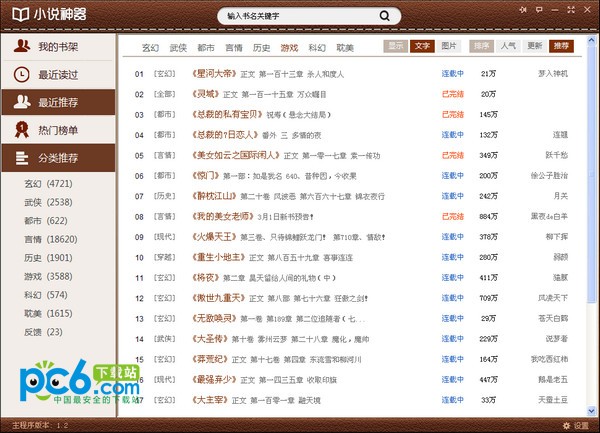
Task: Click scrollbar up arrow
Action: tap(591, 40)
